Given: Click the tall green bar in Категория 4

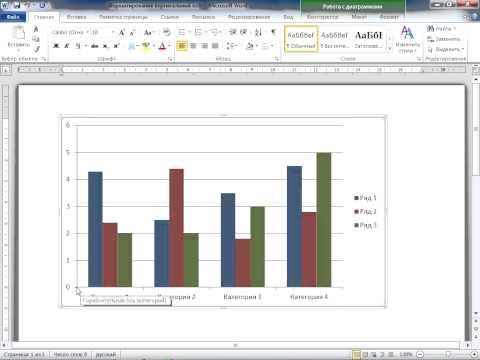Looking at the screenshot, I should tap(324, 220).
